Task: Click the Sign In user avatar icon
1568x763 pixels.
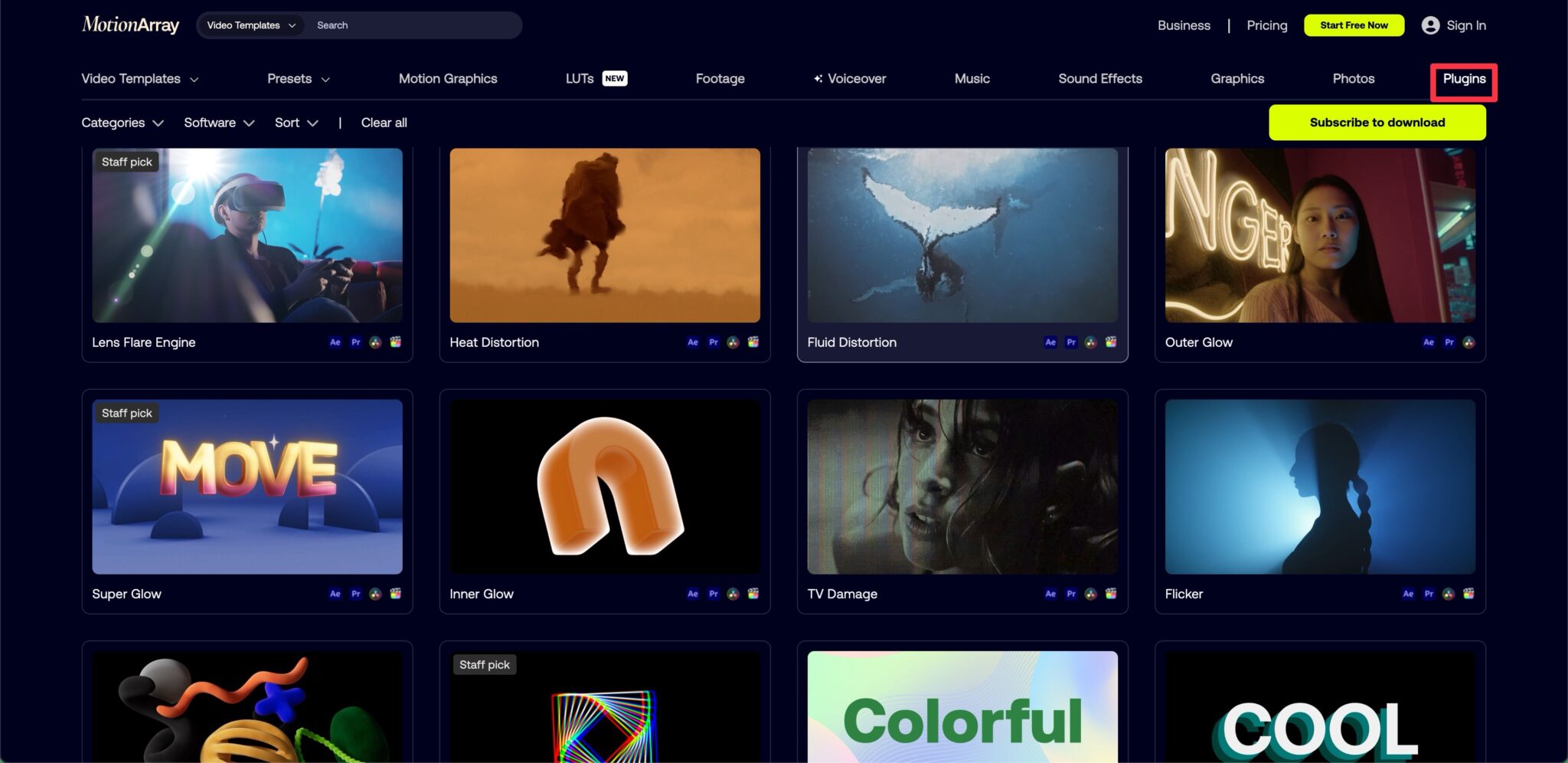Action: (x=1429, y=25)
